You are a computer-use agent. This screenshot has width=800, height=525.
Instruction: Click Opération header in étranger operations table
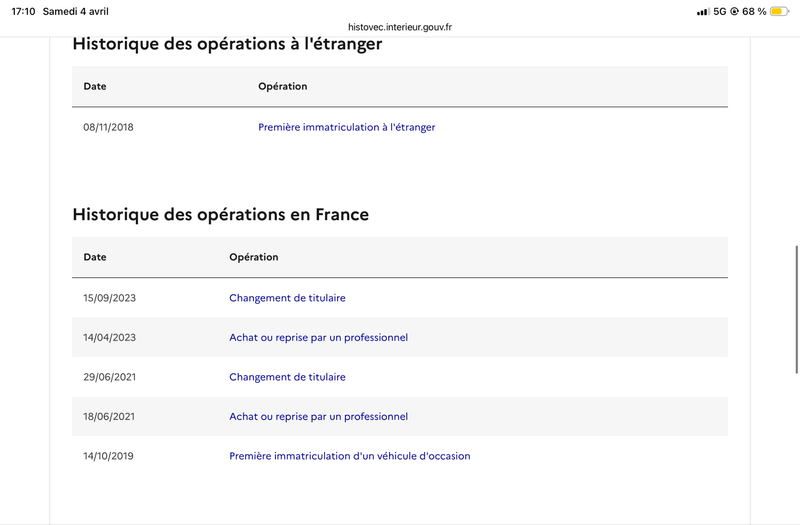[x=283, y=86]
